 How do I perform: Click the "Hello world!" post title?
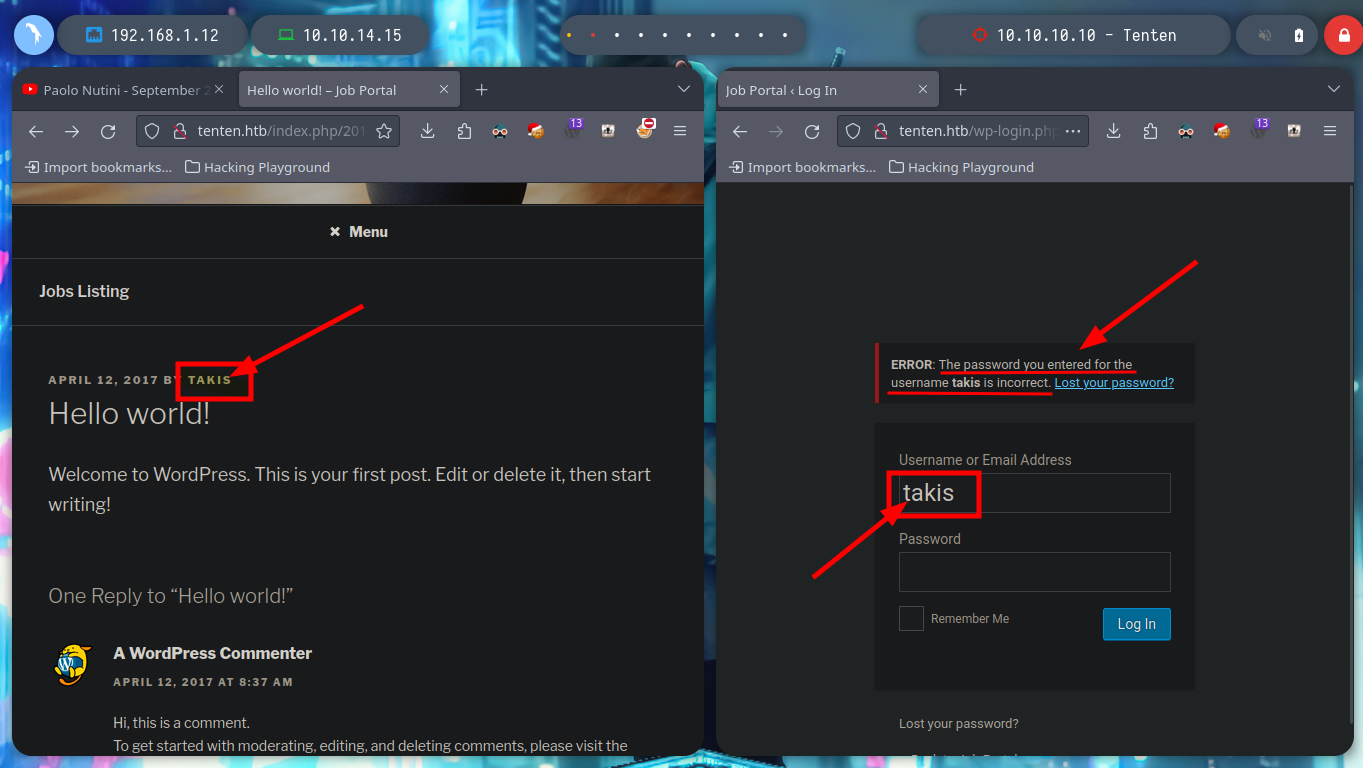coord(129,413)
